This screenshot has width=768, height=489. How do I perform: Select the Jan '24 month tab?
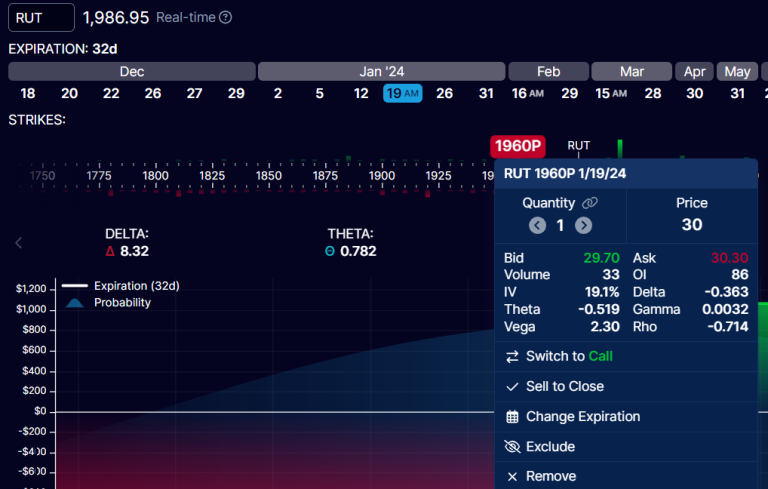click(381, 72)
